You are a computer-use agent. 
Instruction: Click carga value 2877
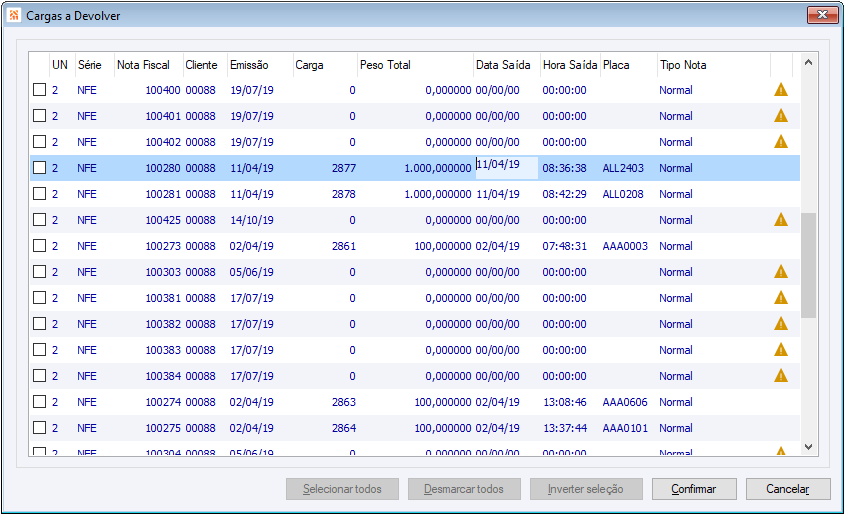(x=344, y=168)
